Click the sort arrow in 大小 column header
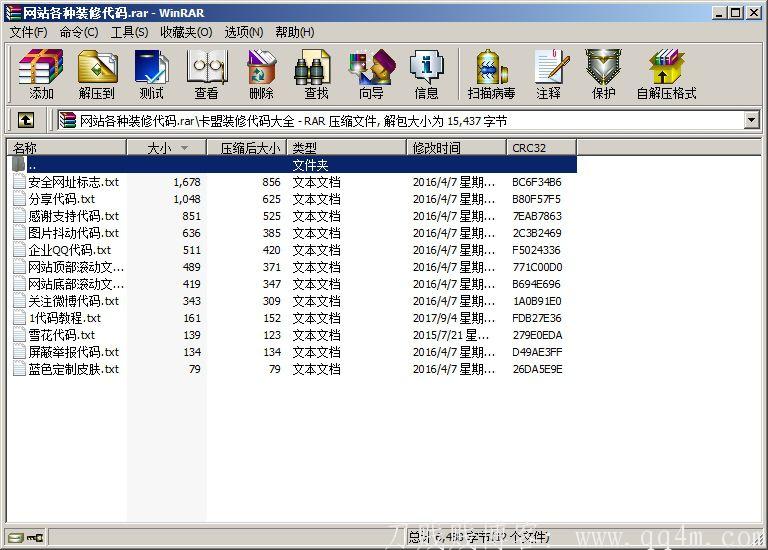This screenshot has width=768, height=550. pos(185,147)
